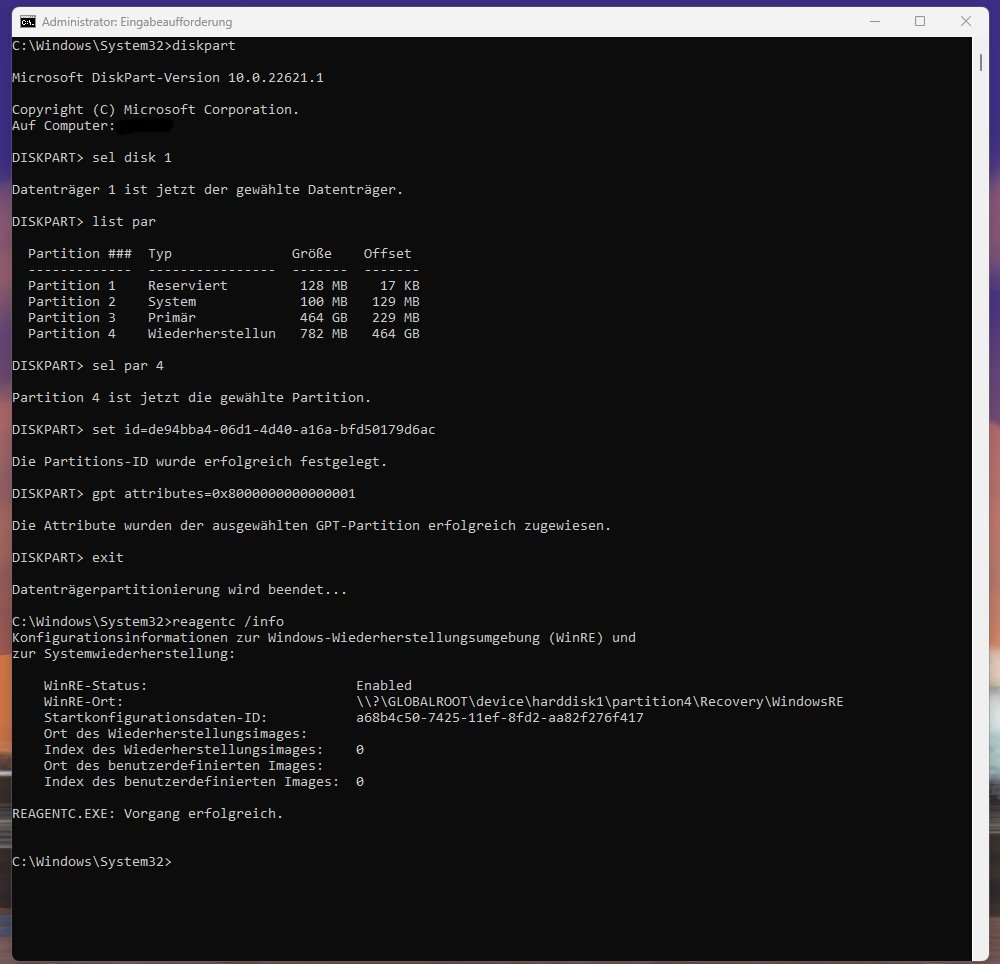Click the 'set id=de94bba4-06d1-4d40-a16a-bfd50179d6ac' command
This screenshot has height=964, width=1000.
click(264, 430)
